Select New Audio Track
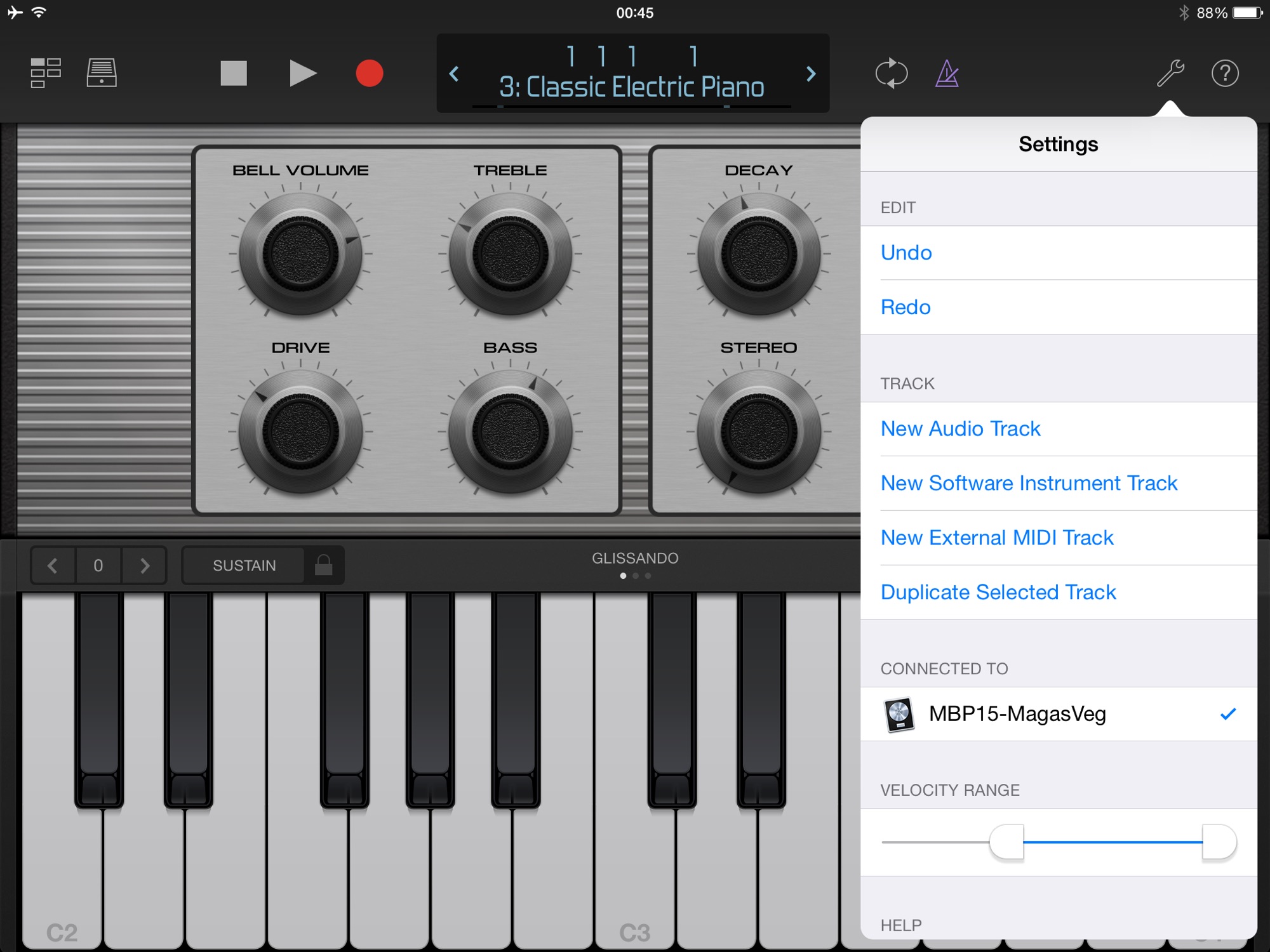The width and height of the screenshot is (1270, 952). (1059, 429)
